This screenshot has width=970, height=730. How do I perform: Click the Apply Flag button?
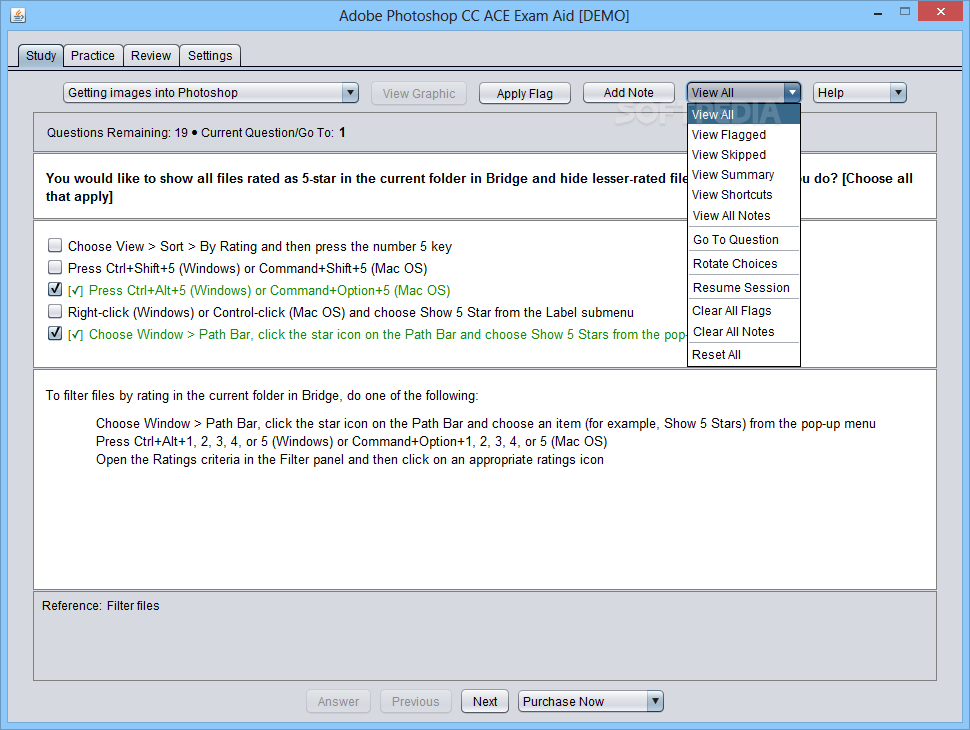click(525, 93)
